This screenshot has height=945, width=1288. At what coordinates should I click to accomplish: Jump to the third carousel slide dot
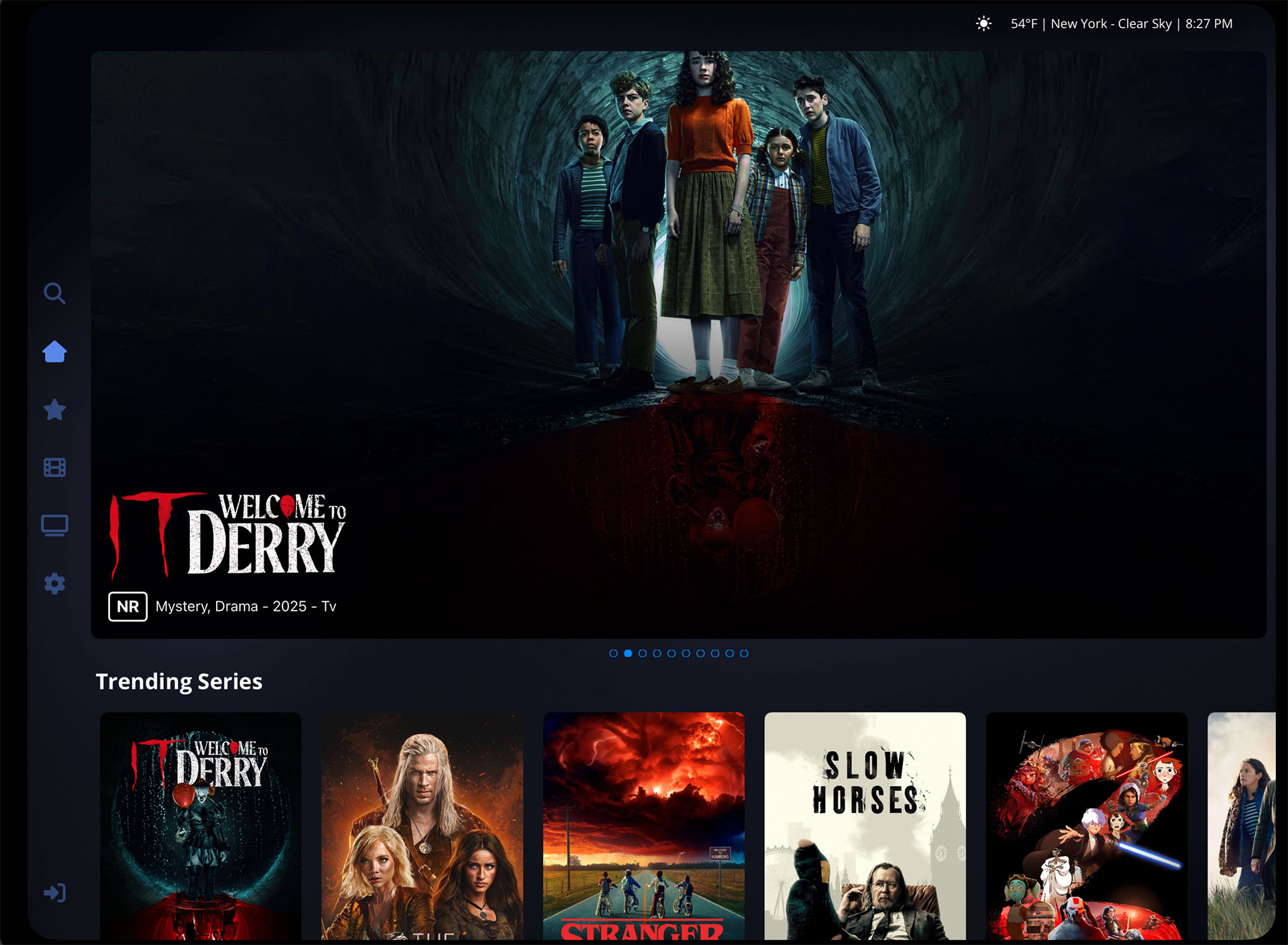click(x=643, y=653)
